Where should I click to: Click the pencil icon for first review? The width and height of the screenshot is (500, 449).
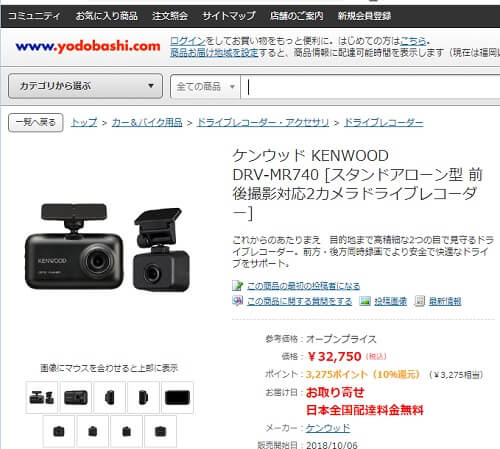[237, 286]
